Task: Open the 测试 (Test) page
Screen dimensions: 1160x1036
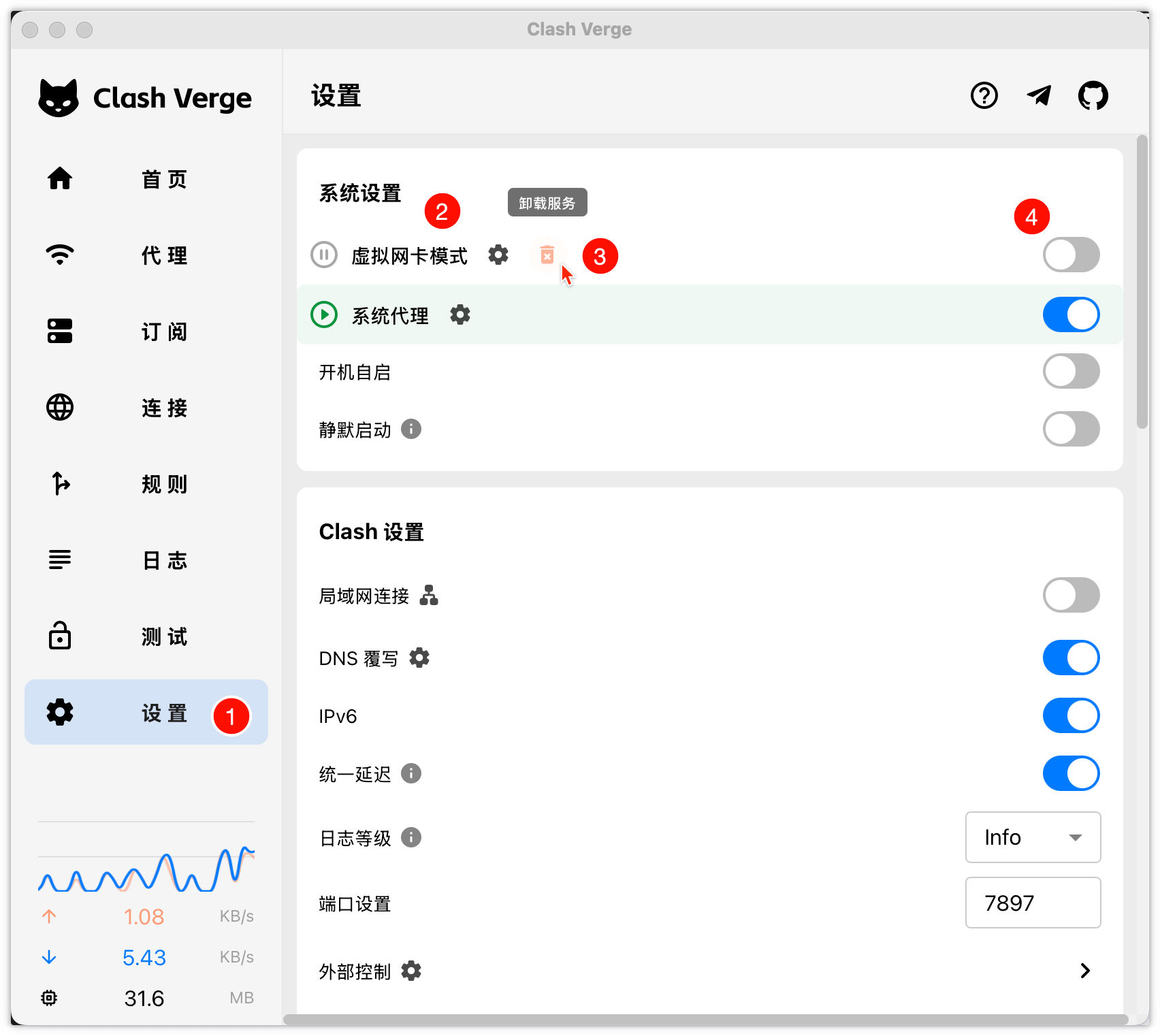Action: [60, 636]
